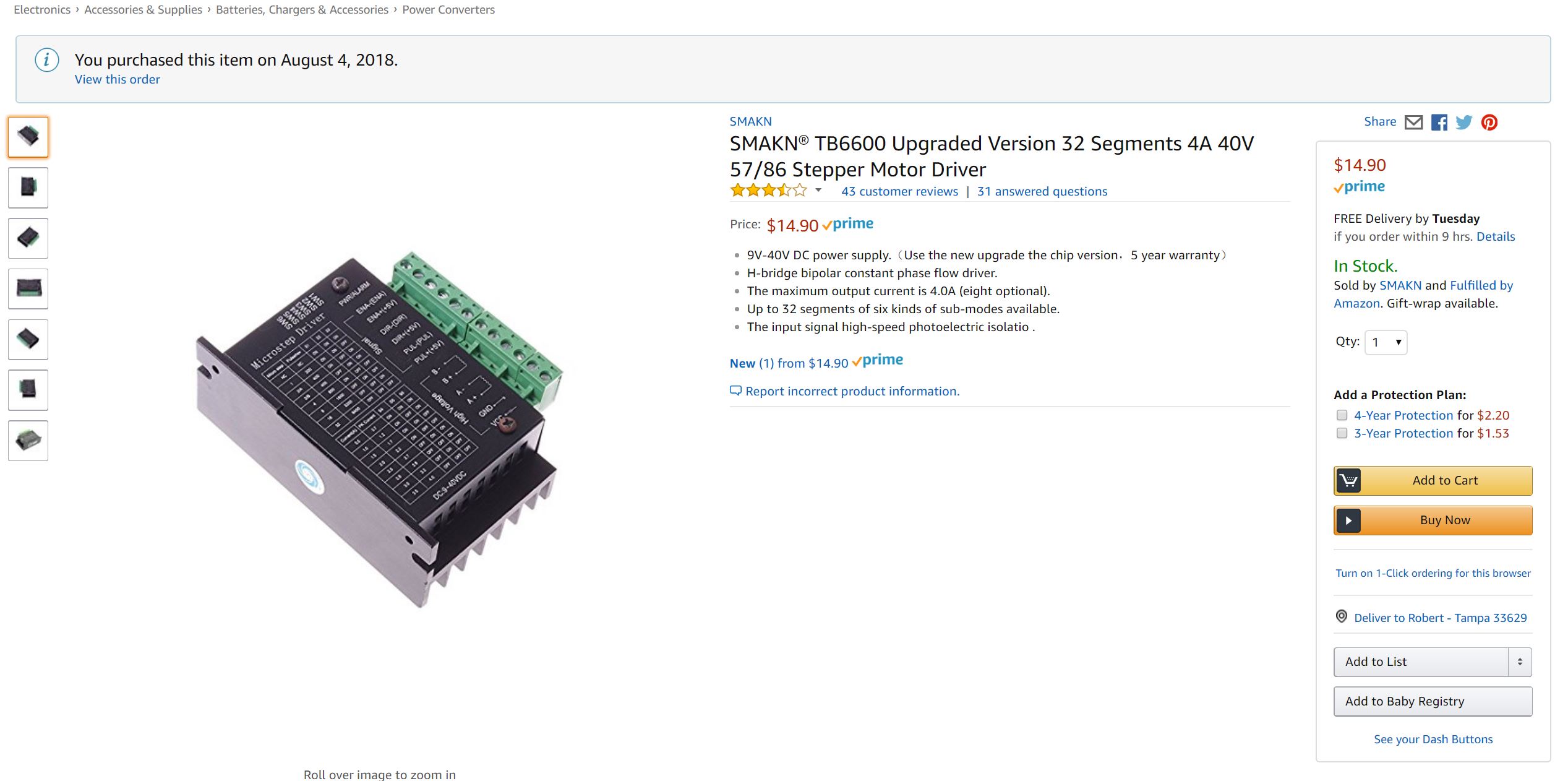Share product via email envelope icon

click(1413, 123)
